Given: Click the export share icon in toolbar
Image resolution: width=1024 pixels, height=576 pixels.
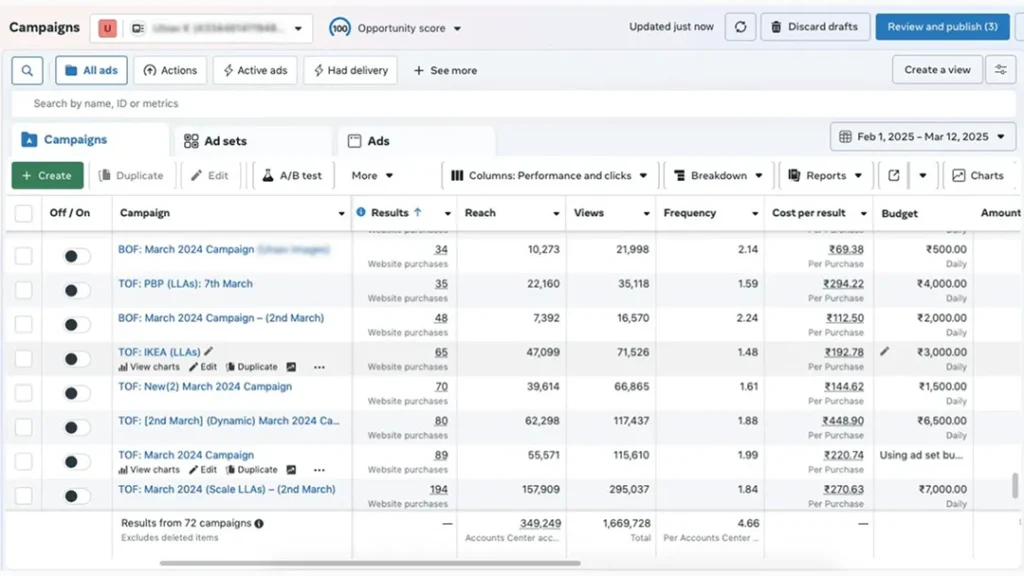Looking at the screenshot, I should [x=893, y=176].
